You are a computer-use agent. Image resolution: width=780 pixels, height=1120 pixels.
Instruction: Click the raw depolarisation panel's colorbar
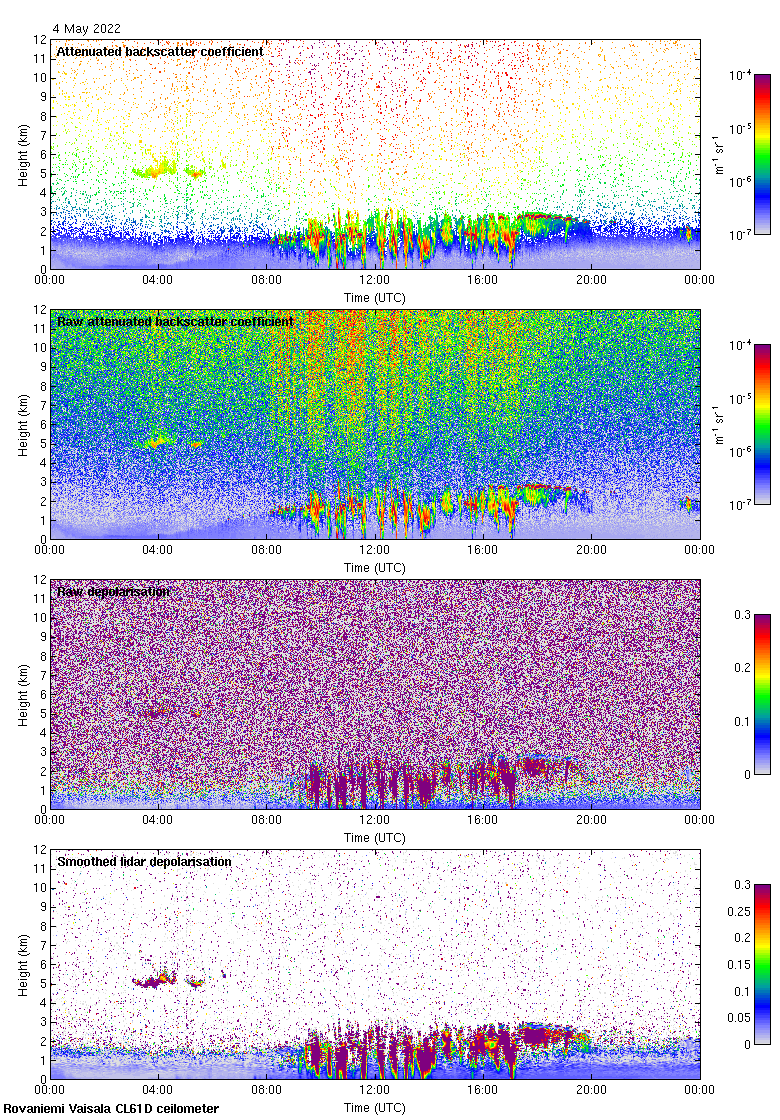pyautogui.click(x=762, y=694)
